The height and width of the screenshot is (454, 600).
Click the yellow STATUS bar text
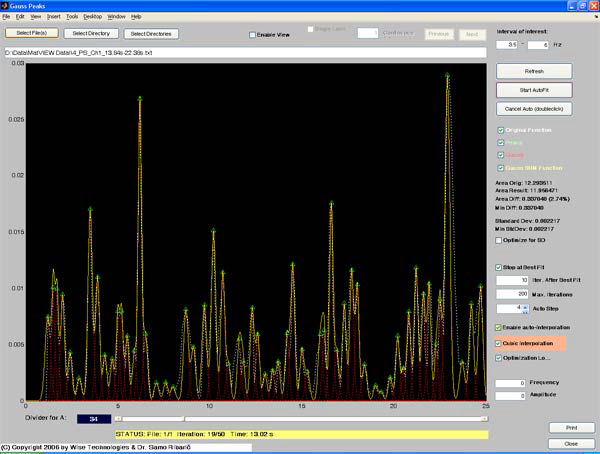coord(194,434)
